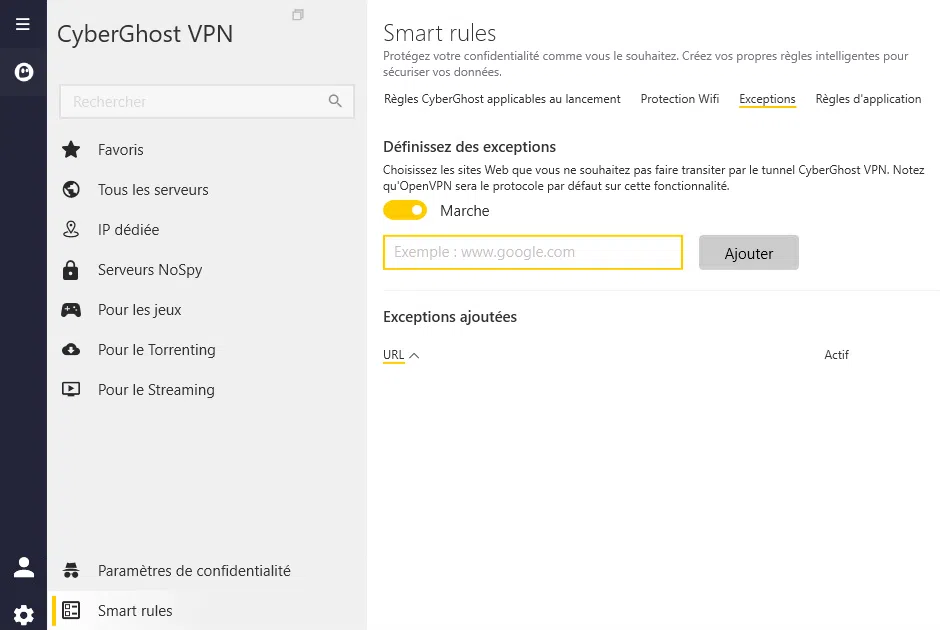Focus the exception URL example field
Image resolution: width=940 pixels, height=630 pixels.
(532, 253)
